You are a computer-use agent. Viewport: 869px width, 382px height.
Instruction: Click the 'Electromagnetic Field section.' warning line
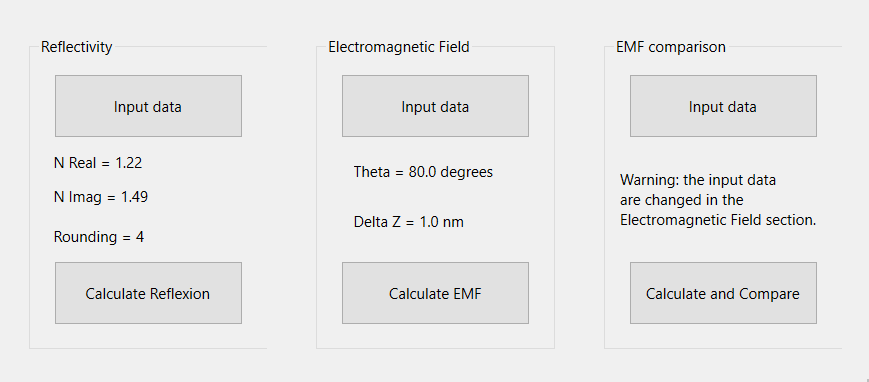point(718,220)
